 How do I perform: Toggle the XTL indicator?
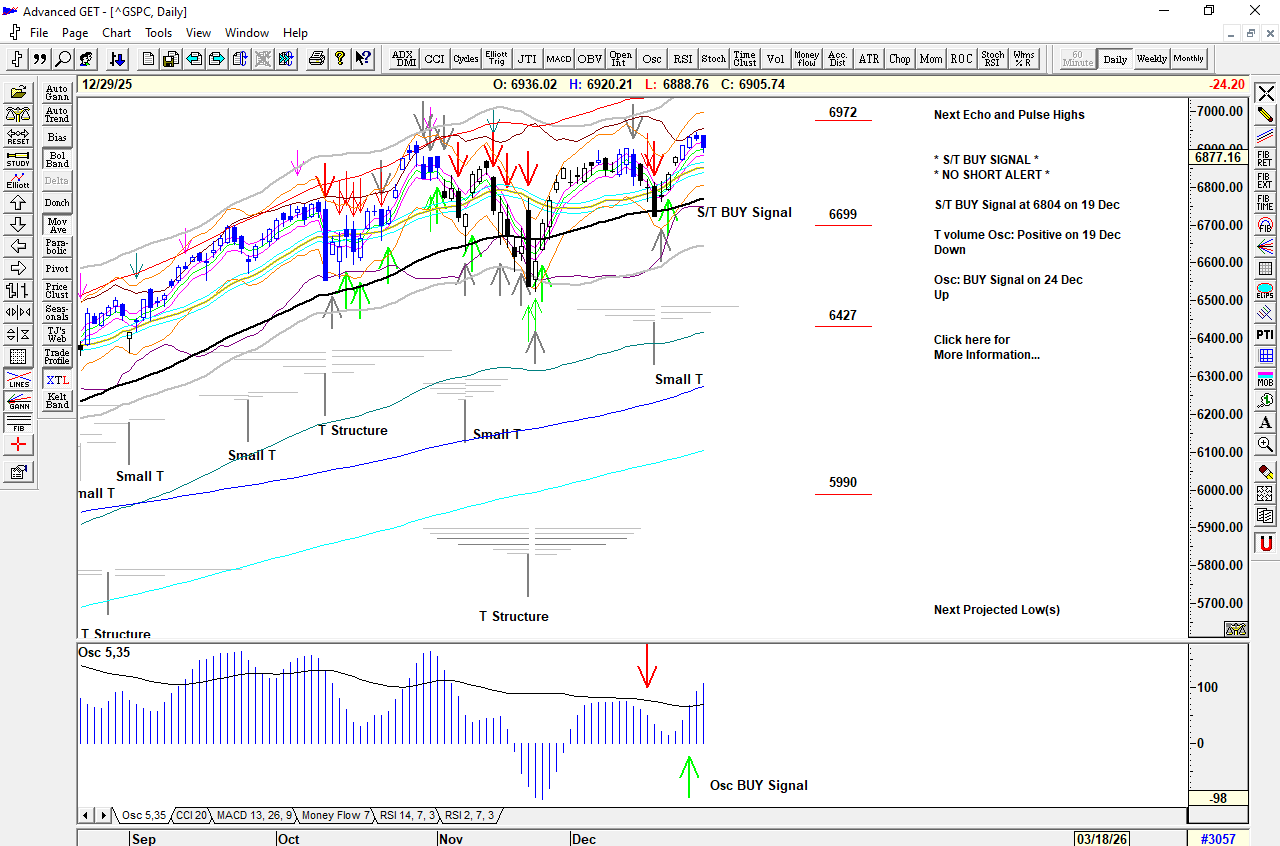tap(57, 380)
